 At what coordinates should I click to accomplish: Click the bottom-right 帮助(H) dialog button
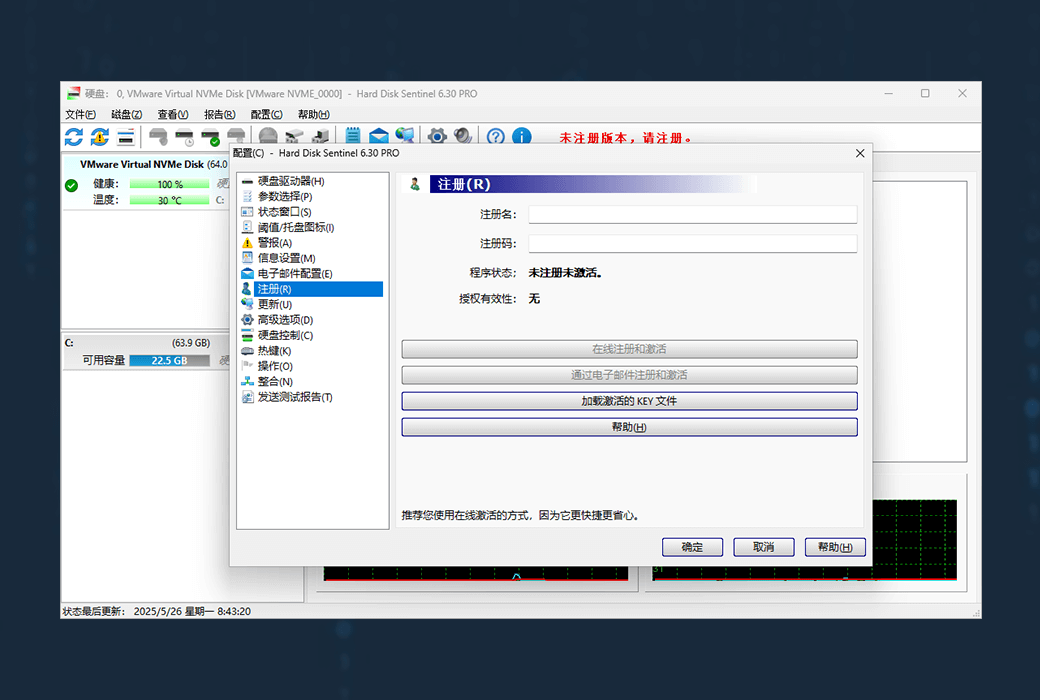835,547
